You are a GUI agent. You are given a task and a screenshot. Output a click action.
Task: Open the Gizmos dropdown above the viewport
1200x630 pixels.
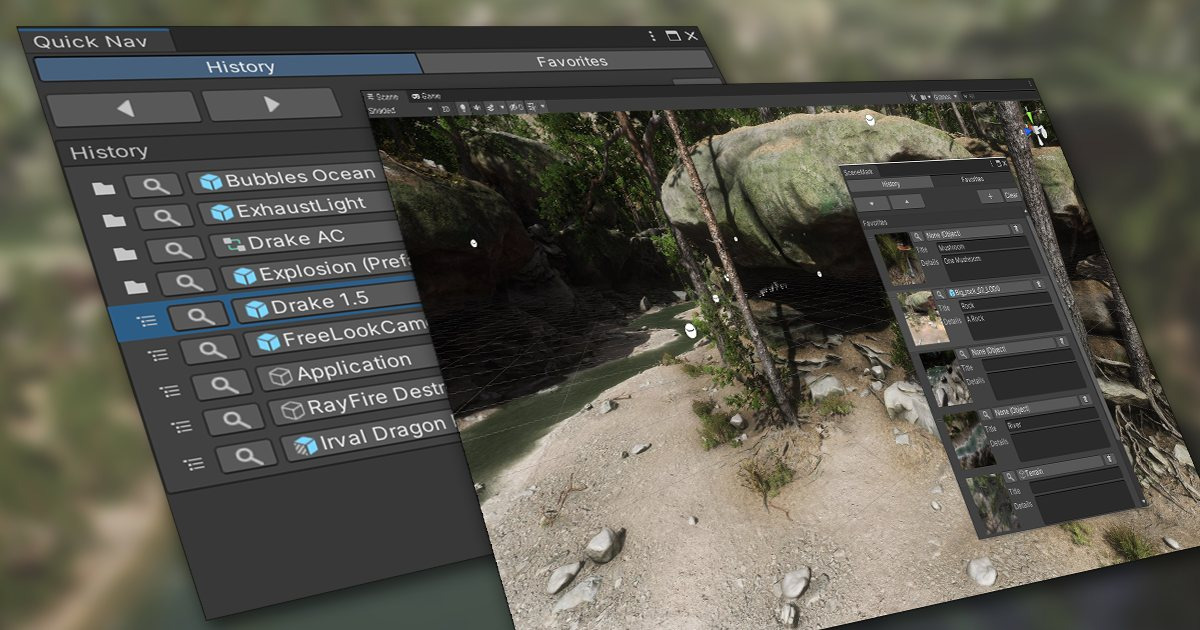pyautogui.click(x=946, y=97)
